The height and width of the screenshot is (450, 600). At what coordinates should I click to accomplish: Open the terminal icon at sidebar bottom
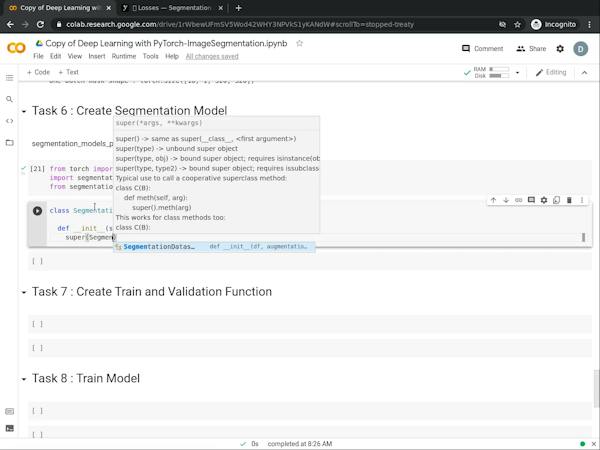tap(10, 428)
